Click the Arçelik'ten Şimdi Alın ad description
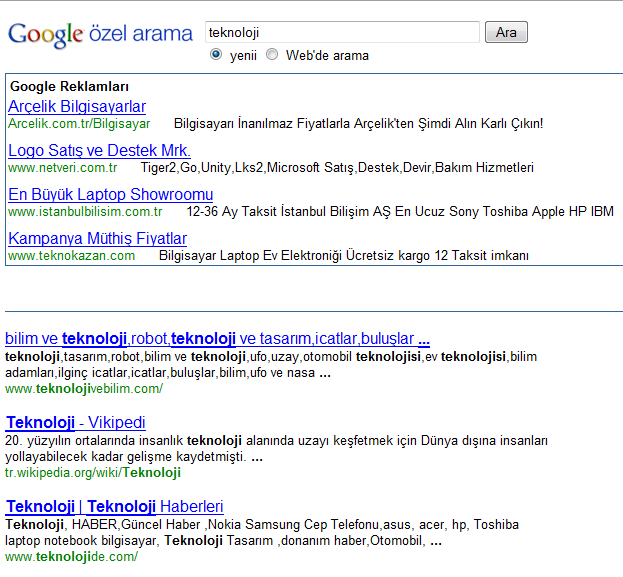Viewport: 623px width, 577px height. [358, 124]
